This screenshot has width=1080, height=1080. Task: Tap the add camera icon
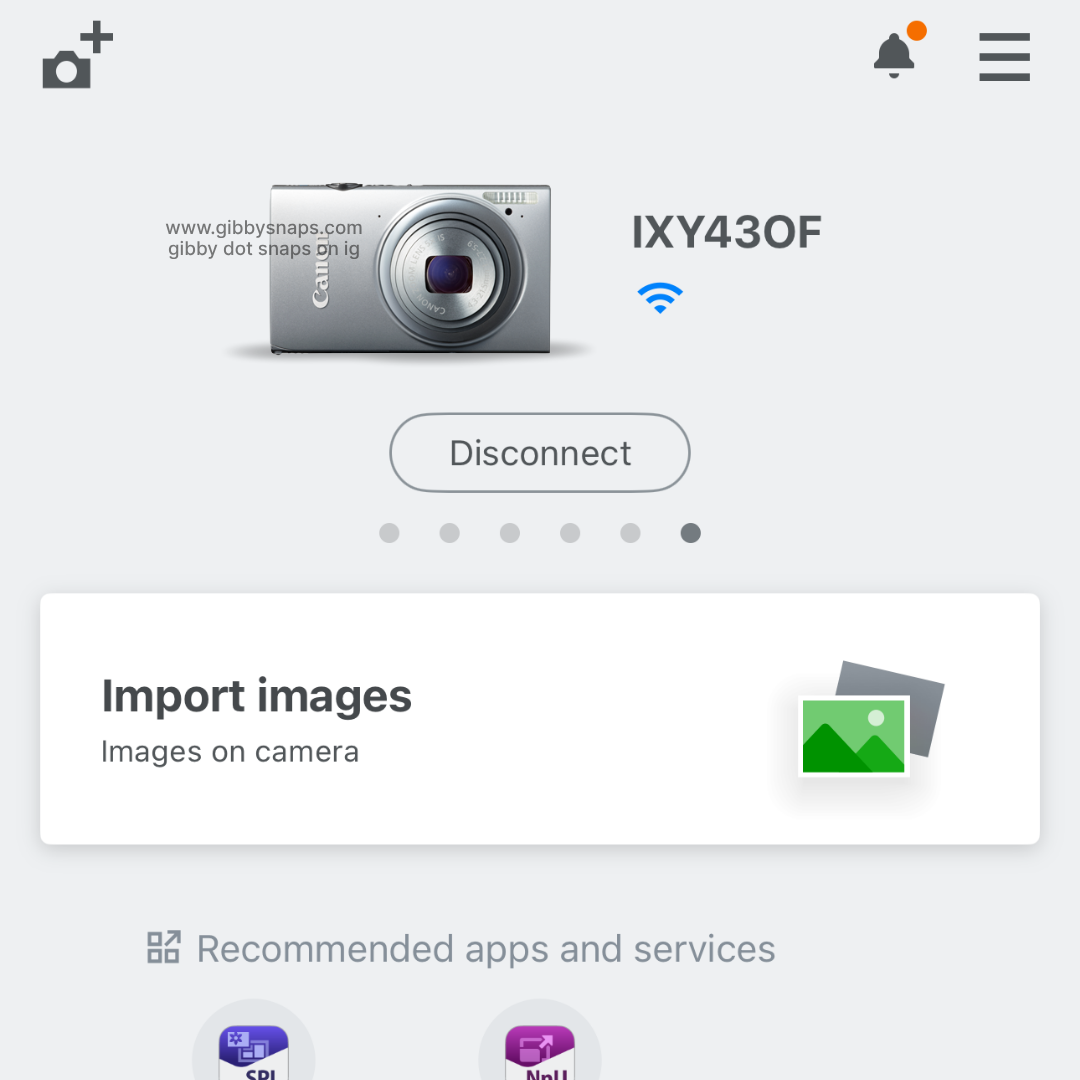click(78, 54)
